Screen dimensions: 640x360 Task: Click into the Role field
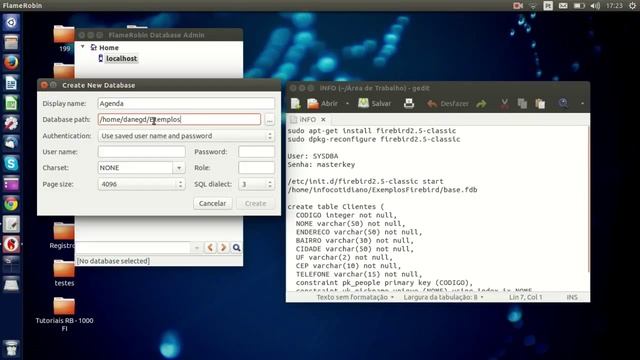tap(256, 168)
